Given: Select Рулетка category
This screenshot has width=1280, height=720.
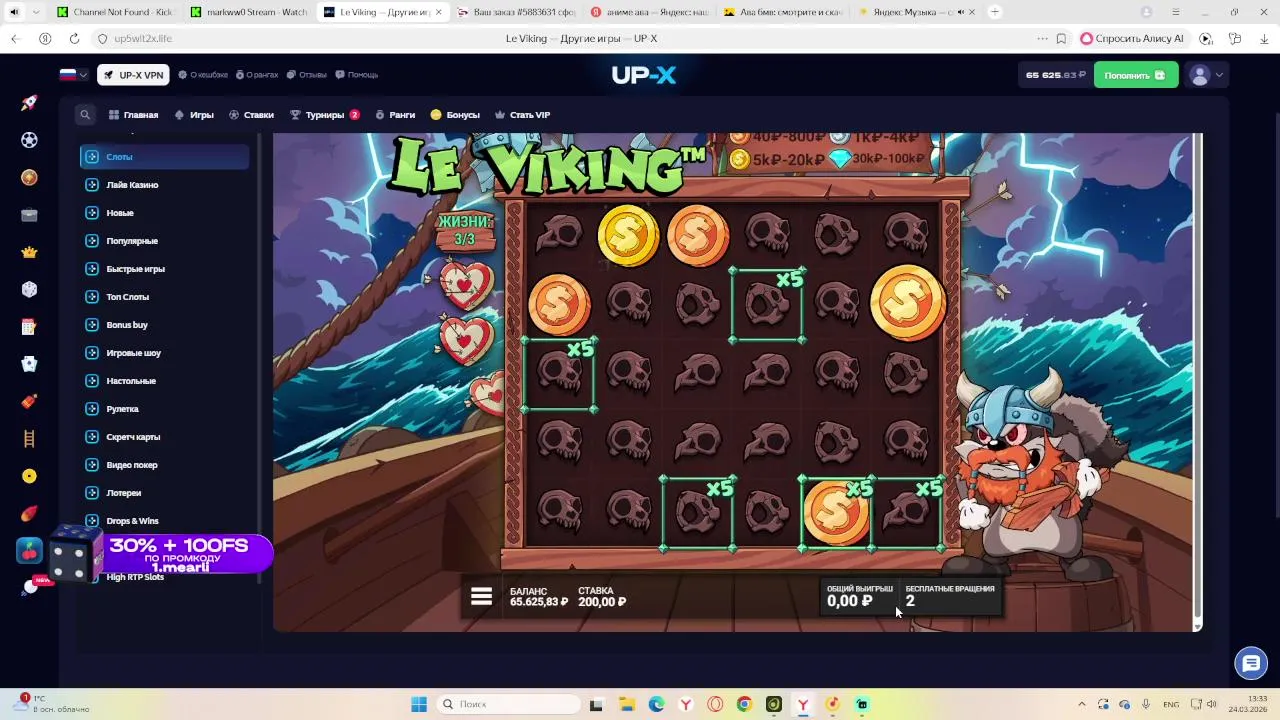Looking at the screenshot, I should (165, 409).
